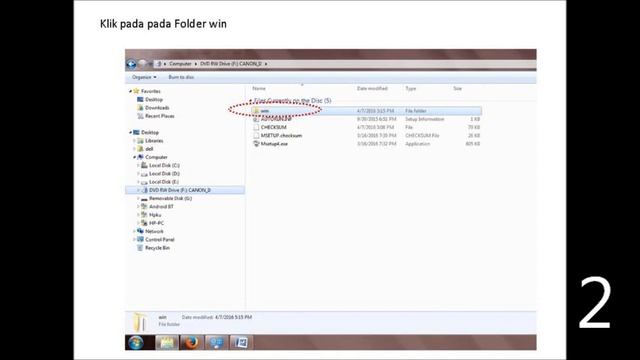Select the MSETUP.checksum file

[281, 135]
